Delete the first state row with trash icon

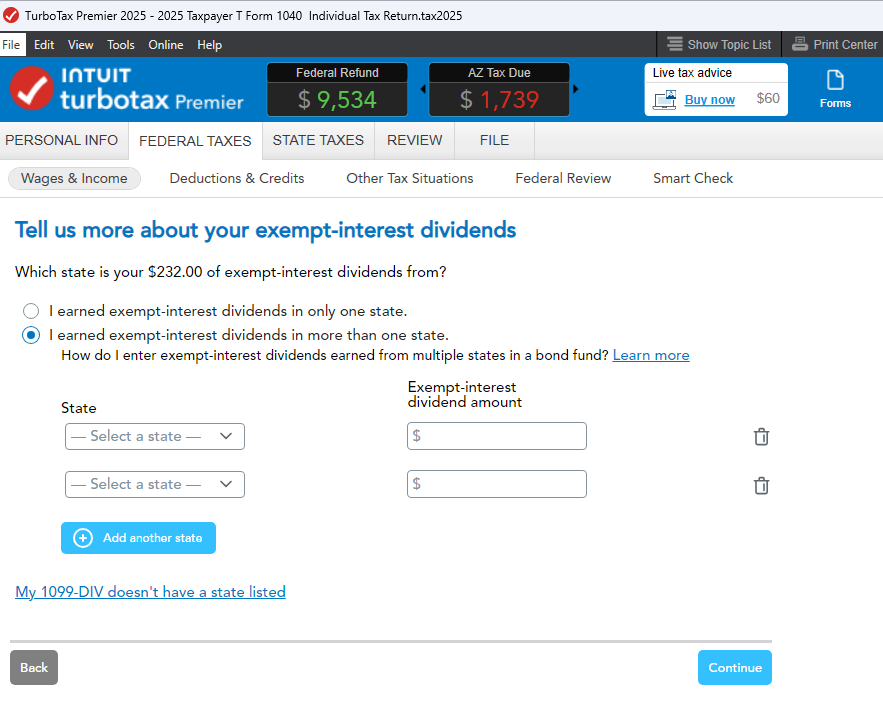pyautogui.click(x=761, y=437)
